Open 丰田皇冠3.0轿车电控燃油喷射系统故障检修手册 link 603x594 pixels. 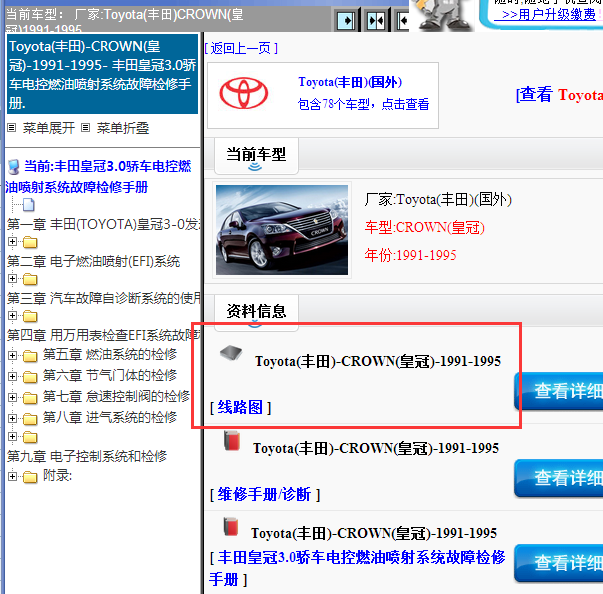357,568
